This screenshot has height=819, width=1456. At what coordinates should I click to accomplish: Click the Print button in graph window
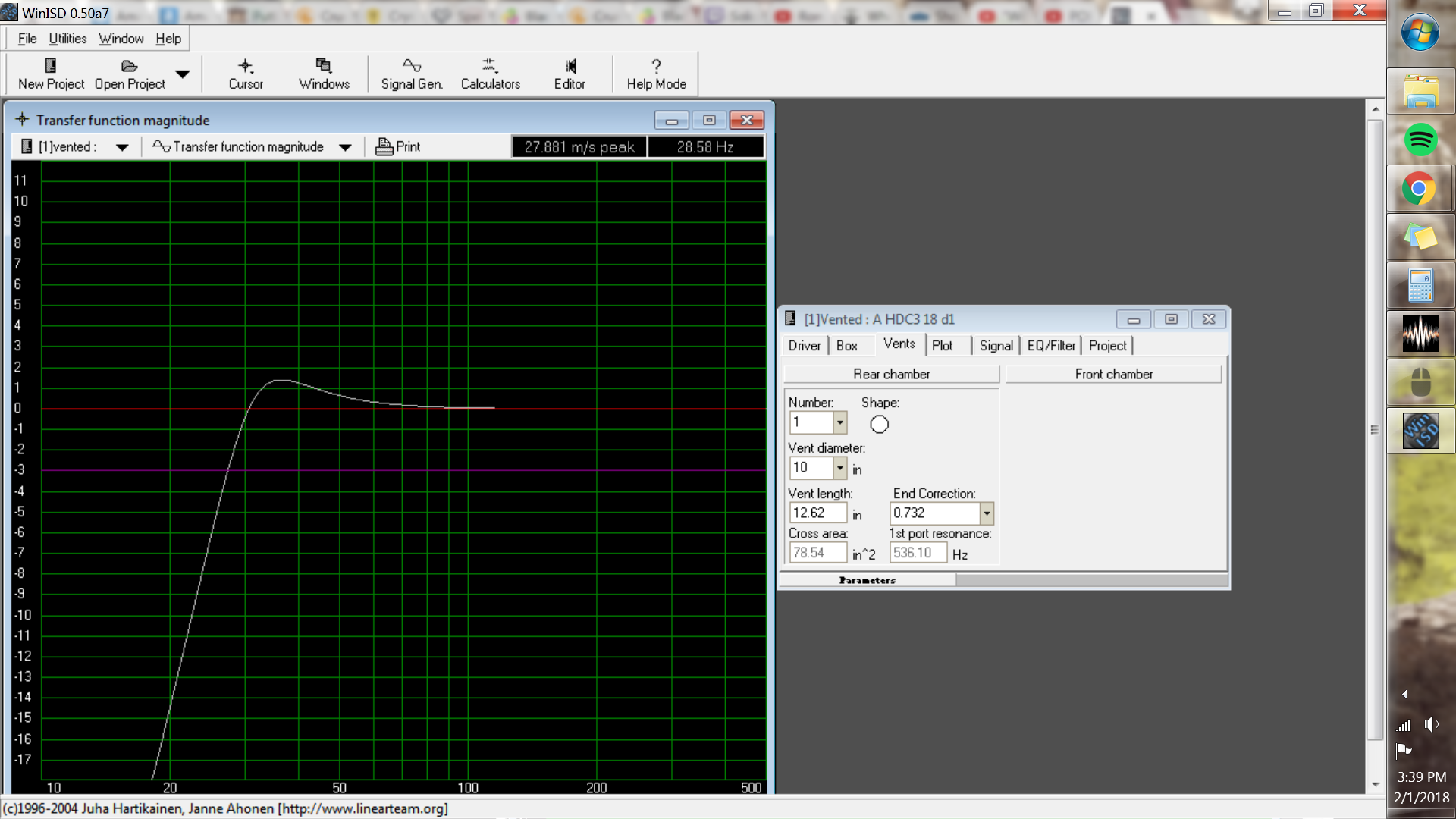coord(398,146)
